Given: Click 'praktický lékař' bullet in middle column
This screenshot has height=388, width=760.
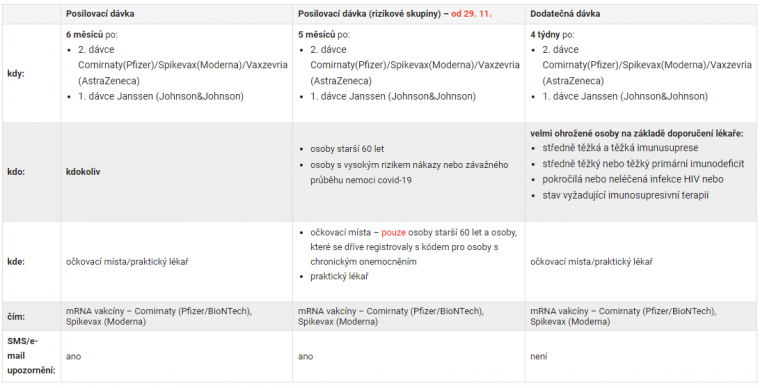Looking at the screenshot, I should tap(339, 277).
